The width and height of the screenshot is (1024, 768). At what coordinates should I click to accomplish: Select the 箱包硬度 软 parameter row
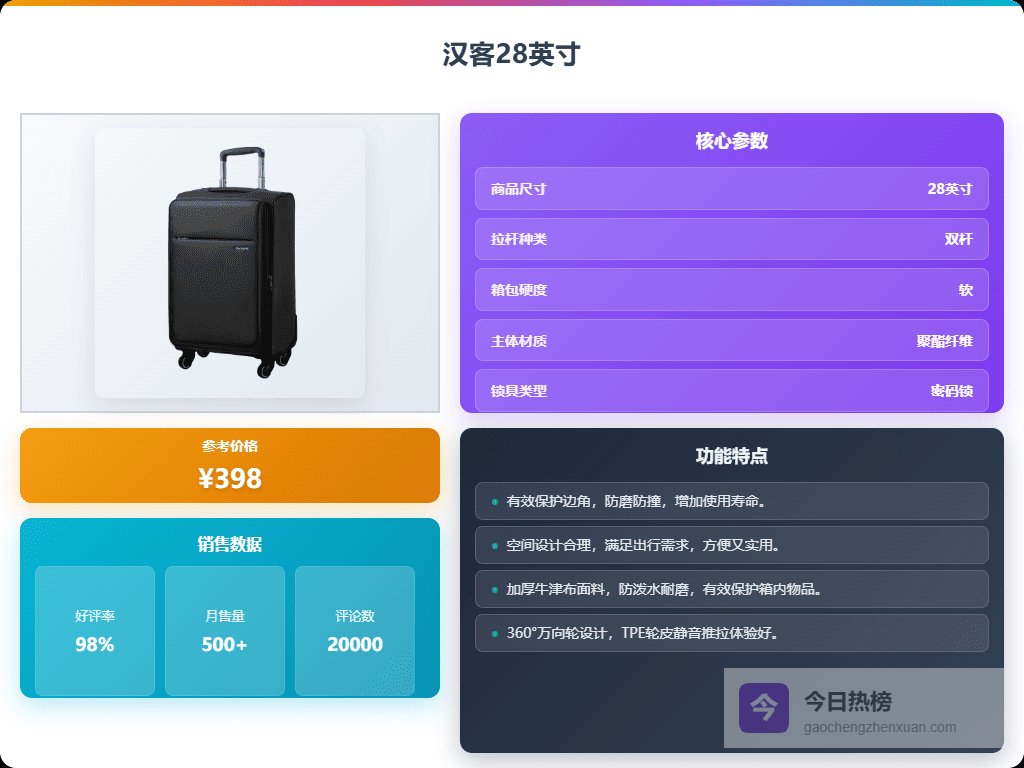731,289
